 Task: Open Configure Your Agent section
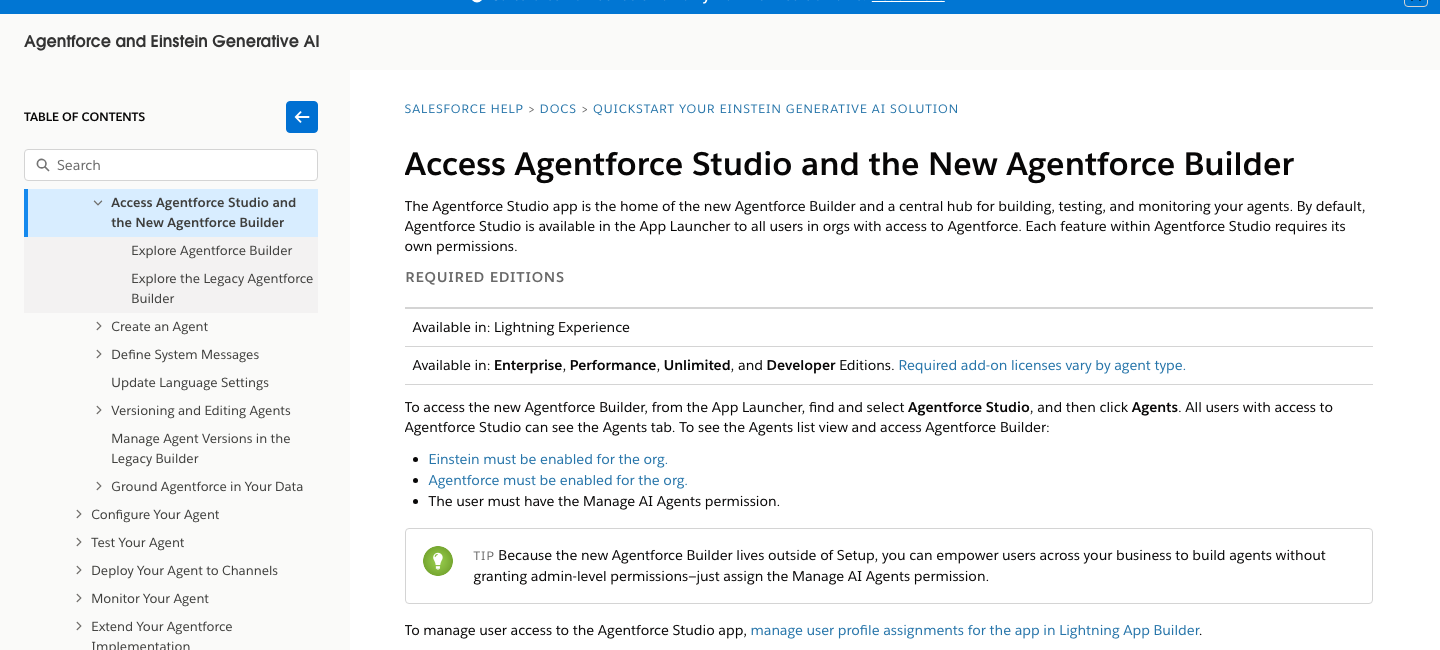(x=155, y=515)
